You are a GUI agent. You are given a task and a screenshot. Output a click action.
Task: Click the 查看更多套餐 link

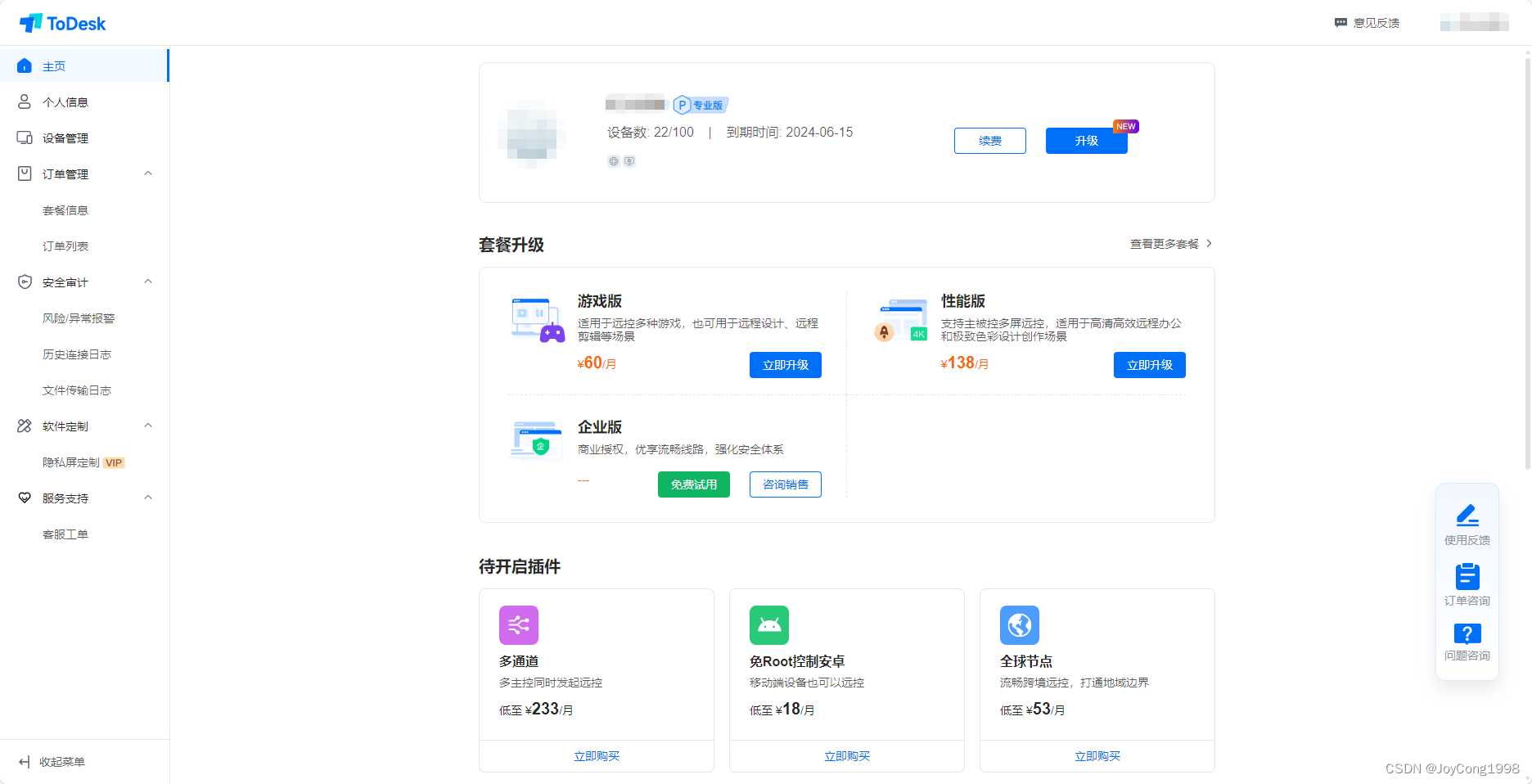(1165, 244)
